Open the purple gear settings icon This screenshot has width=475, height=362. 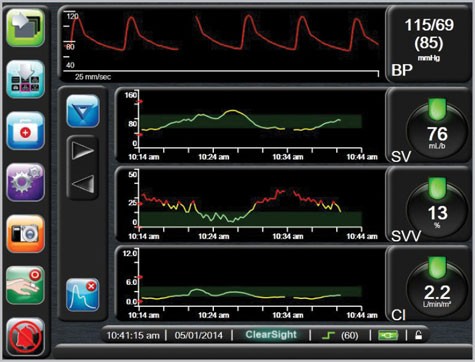[x=25, y=182]
